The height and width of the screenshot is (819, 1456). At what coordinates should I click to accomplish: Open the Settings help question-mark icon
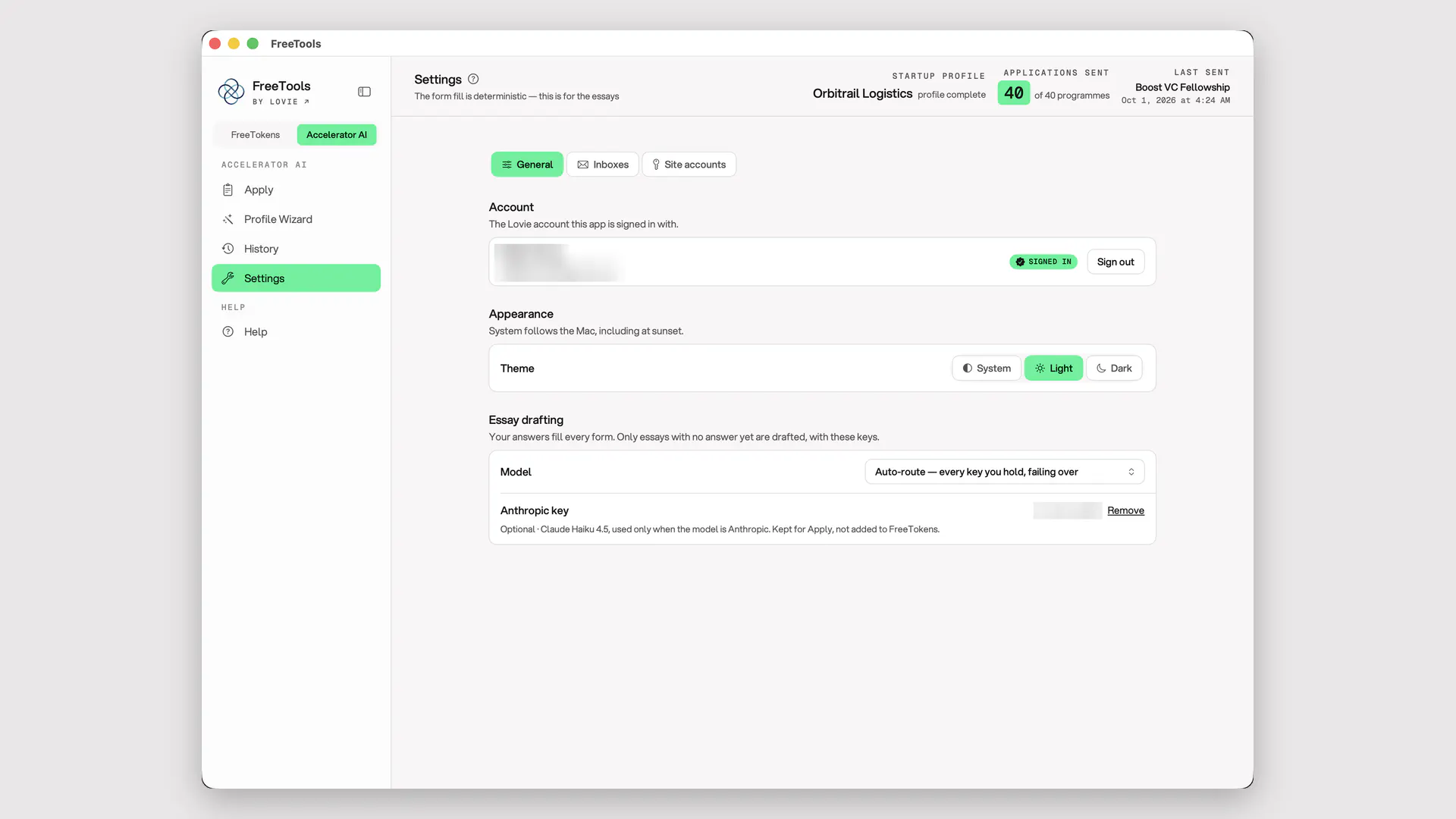point(473,79)
